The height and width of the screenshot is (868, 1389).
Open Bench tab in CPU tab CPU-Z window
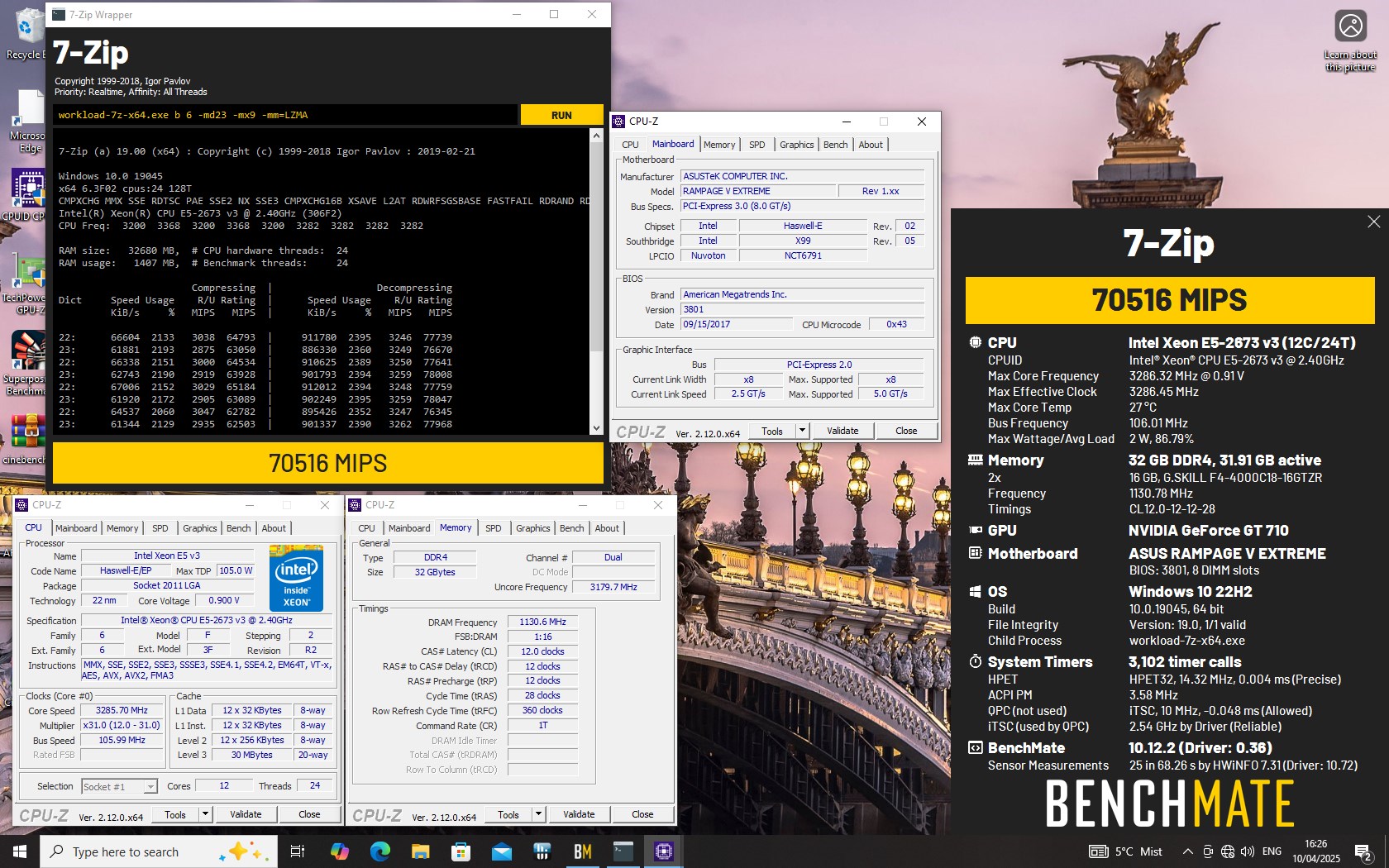[x=239, y=528]
